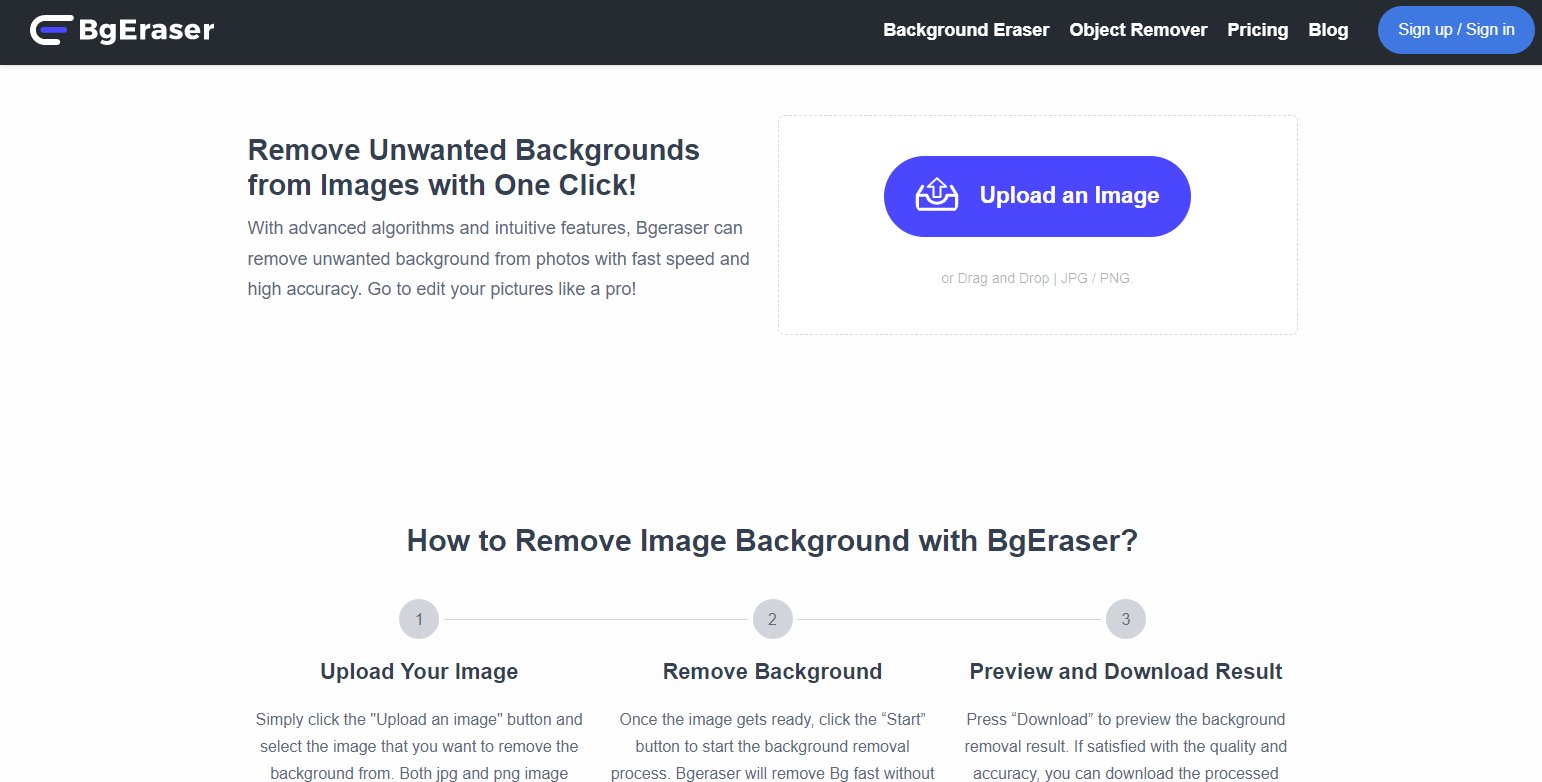Screen dimensions: 1542x782
Task: Click the BgEraser logo icon
Action: (x=50, y=31)
